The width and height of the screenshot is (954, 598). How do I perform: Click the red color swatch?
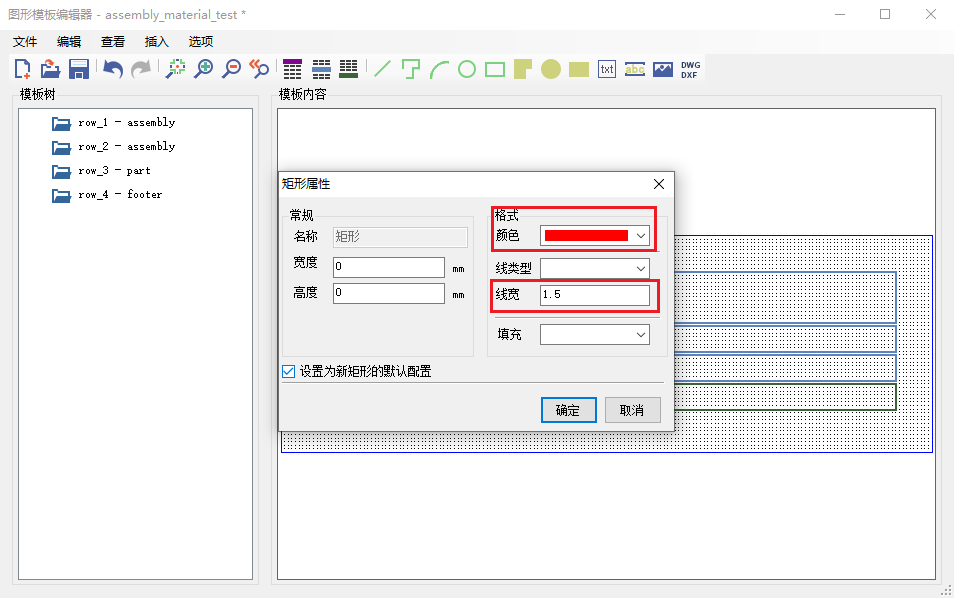click(586, 235)
